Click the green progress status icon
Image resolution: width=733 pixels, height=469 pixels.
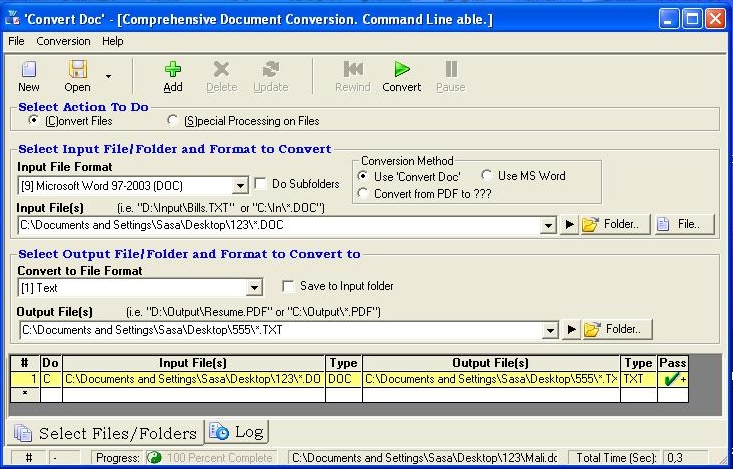[x=154, y=457]
